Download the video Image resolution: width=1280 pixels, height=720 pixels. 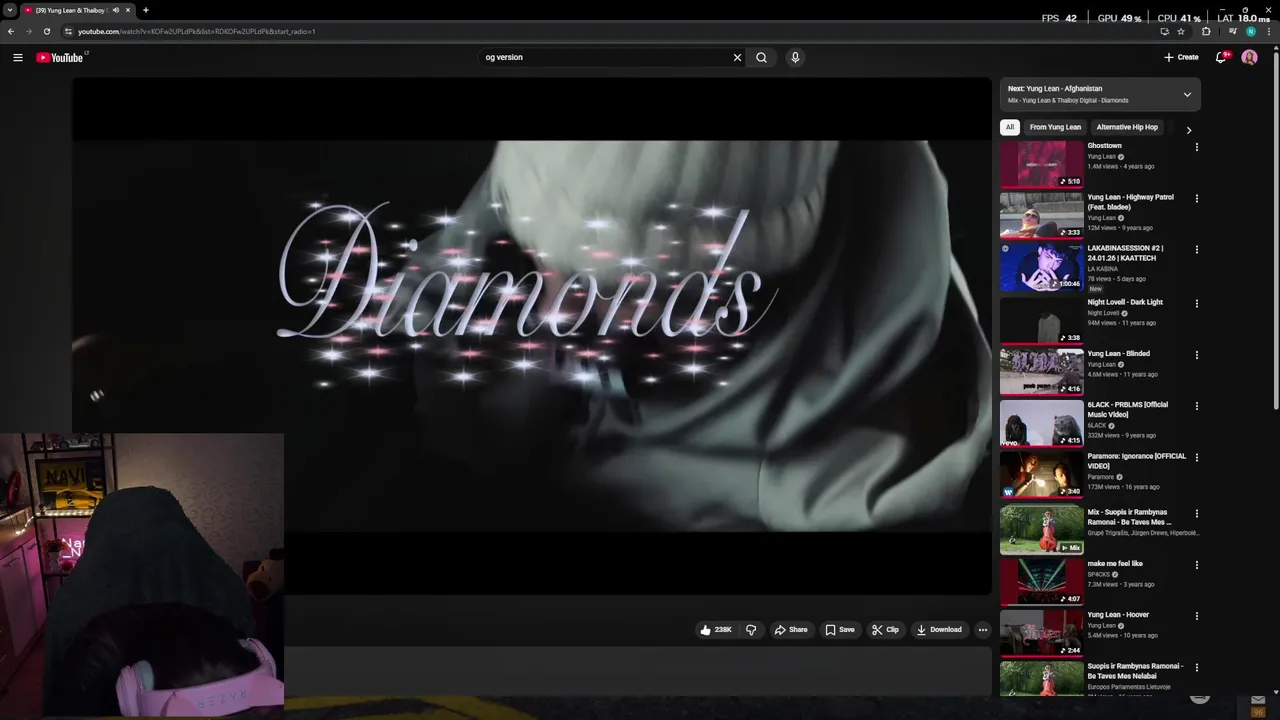coord(939,630)
